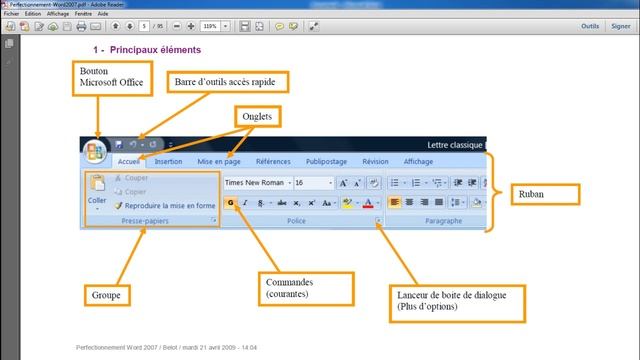Click the Save icon in Word quick access bar

tap(118, 144)
